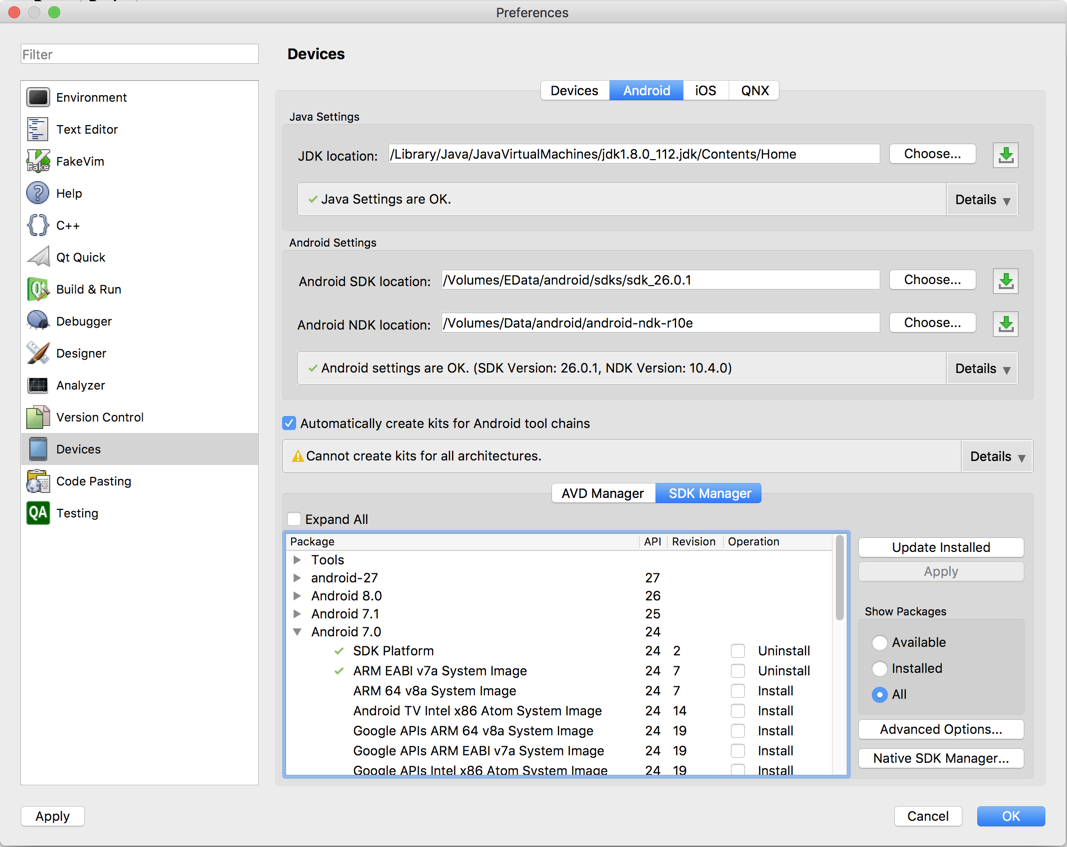Open the FakeVim settings category
Image resolution: width=1067 pixels, height=847 pixels.
tap(80, 161)
